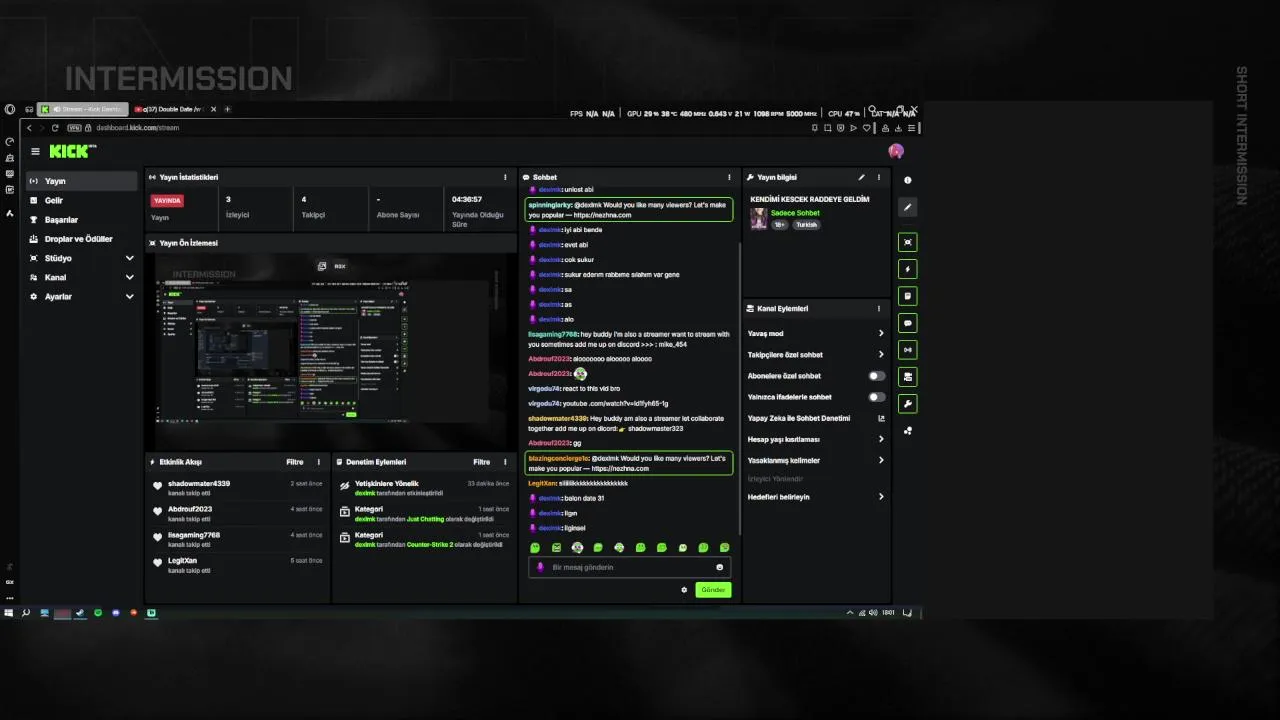
Task: Click the green Gönder send button
Action: coord(713,590)
